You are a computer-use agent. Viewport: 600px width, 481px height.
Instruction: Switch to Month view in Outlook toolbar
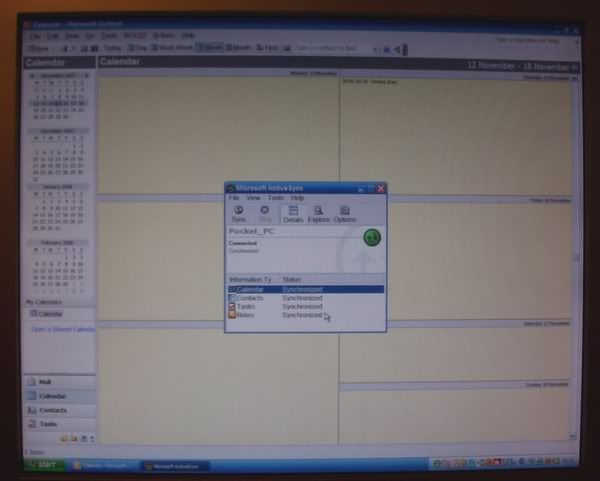click(x=240, y=47)
